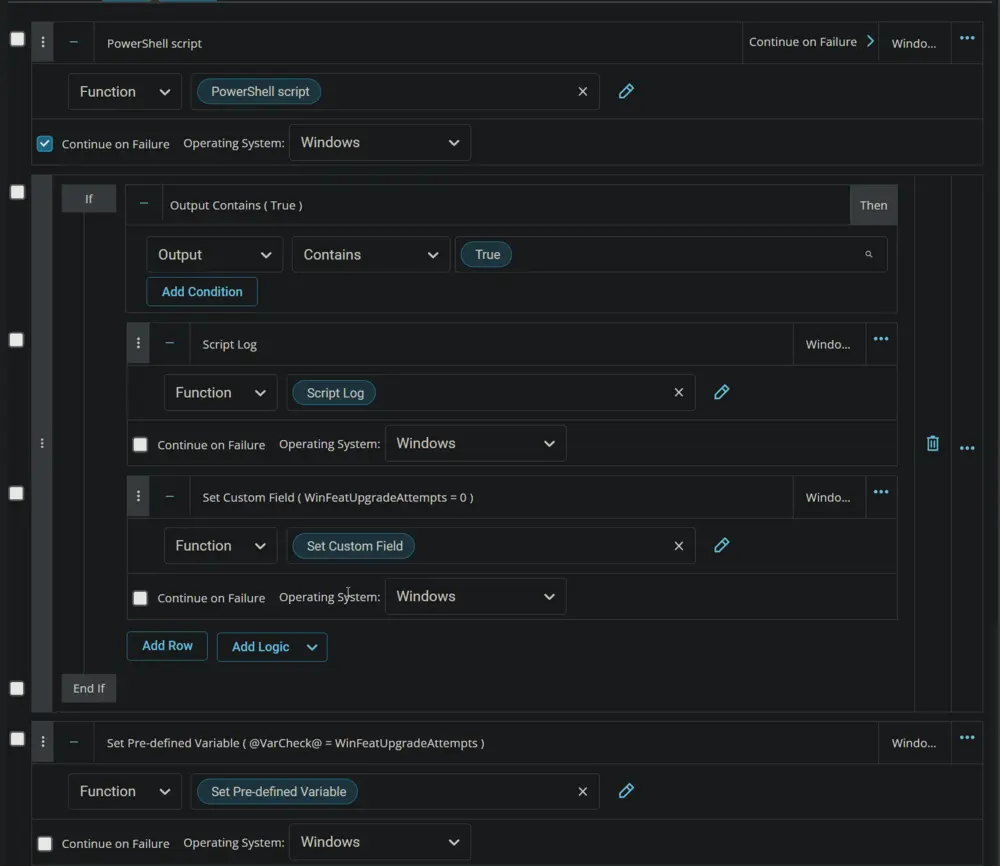Edit the Set Custom Field function pencil icon
Viewport: 1000px width, 866px height.
(x=721, y=545)
